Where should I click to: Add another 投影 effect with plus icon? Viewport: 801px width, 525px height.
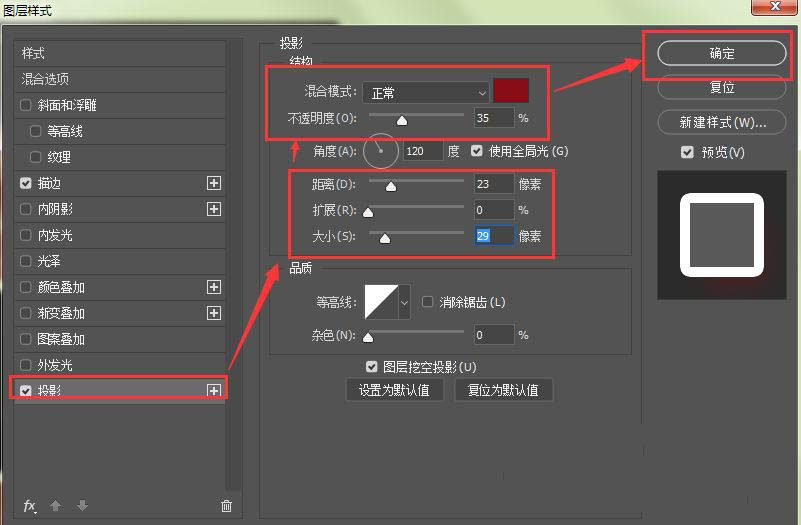coord(214,391)
